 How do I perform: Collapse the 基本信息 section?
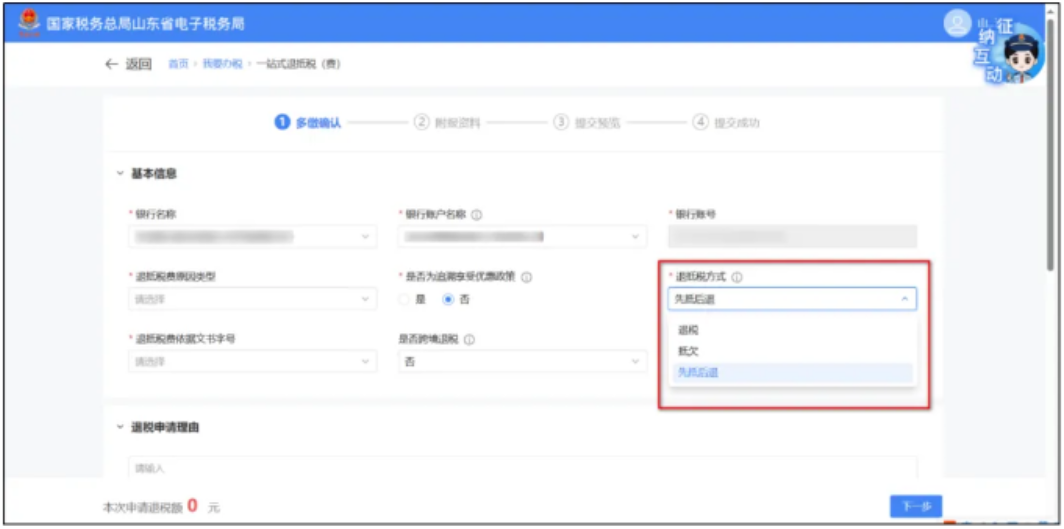point(120,174)
